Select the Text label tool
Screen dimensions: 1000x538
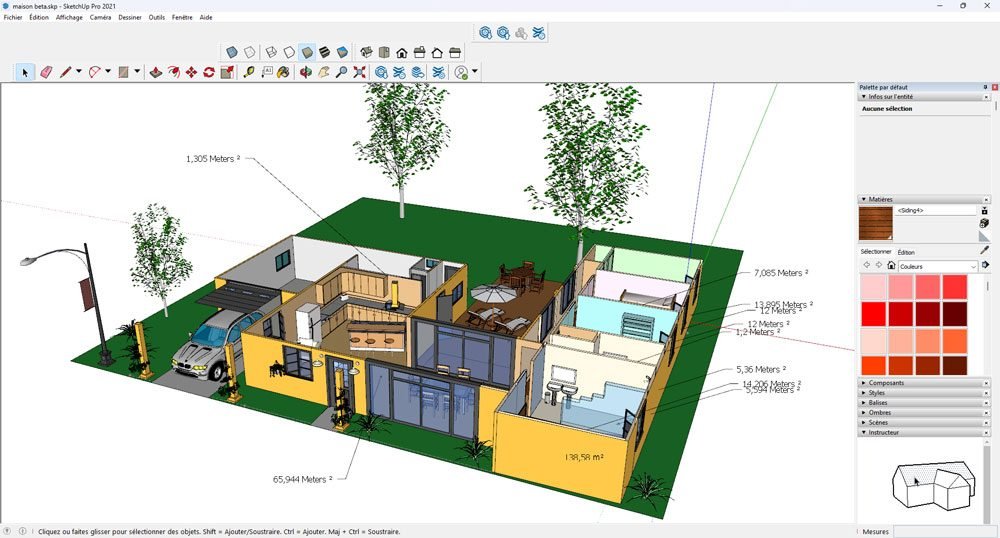click(267, 73)
